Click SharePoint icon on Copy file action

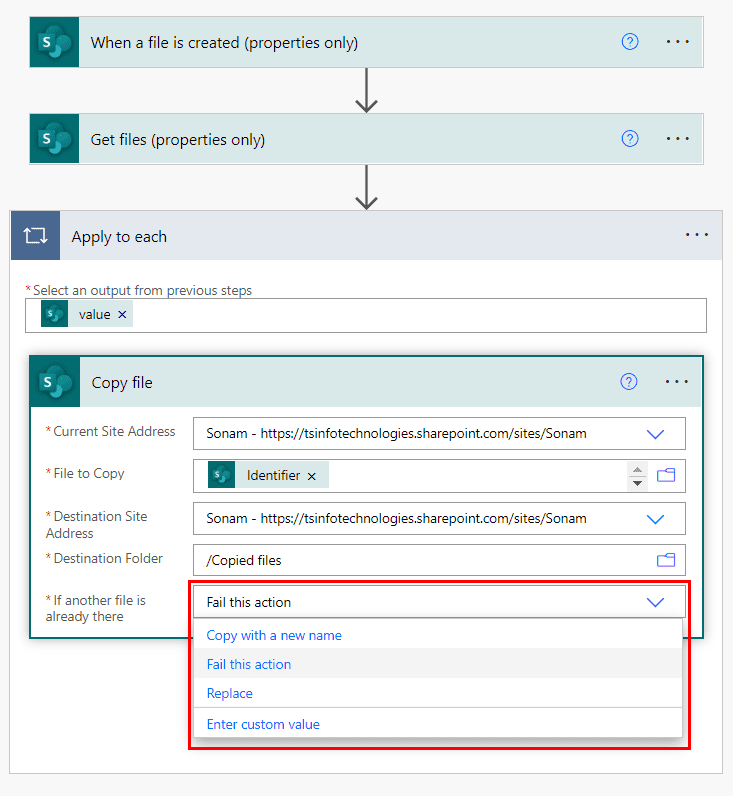(55, 382)
